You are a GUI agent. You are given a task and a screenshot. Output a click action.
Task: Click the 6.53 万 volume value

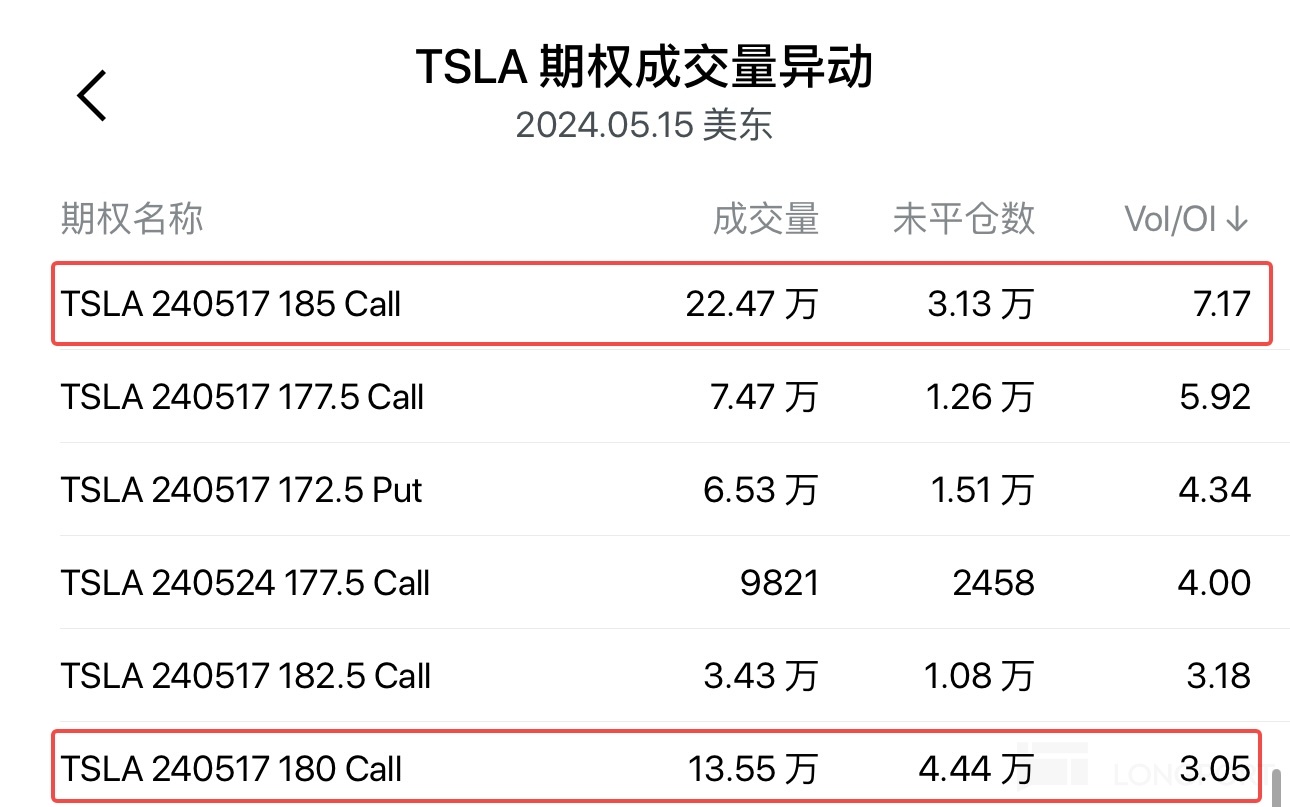click(760, 490)
